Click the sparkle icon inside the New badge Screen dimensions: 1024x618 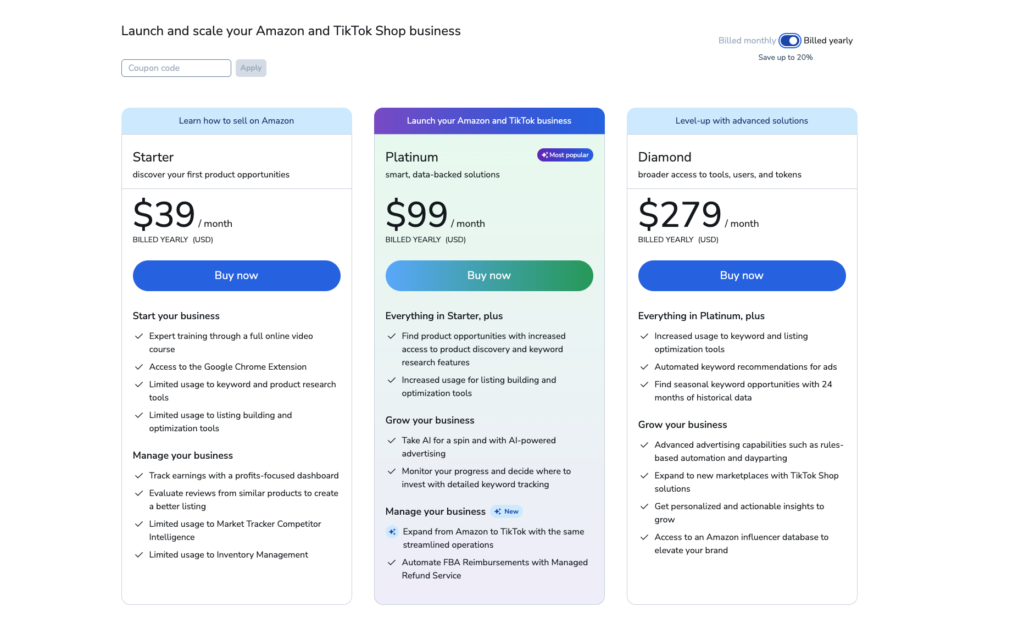(498, 511)
